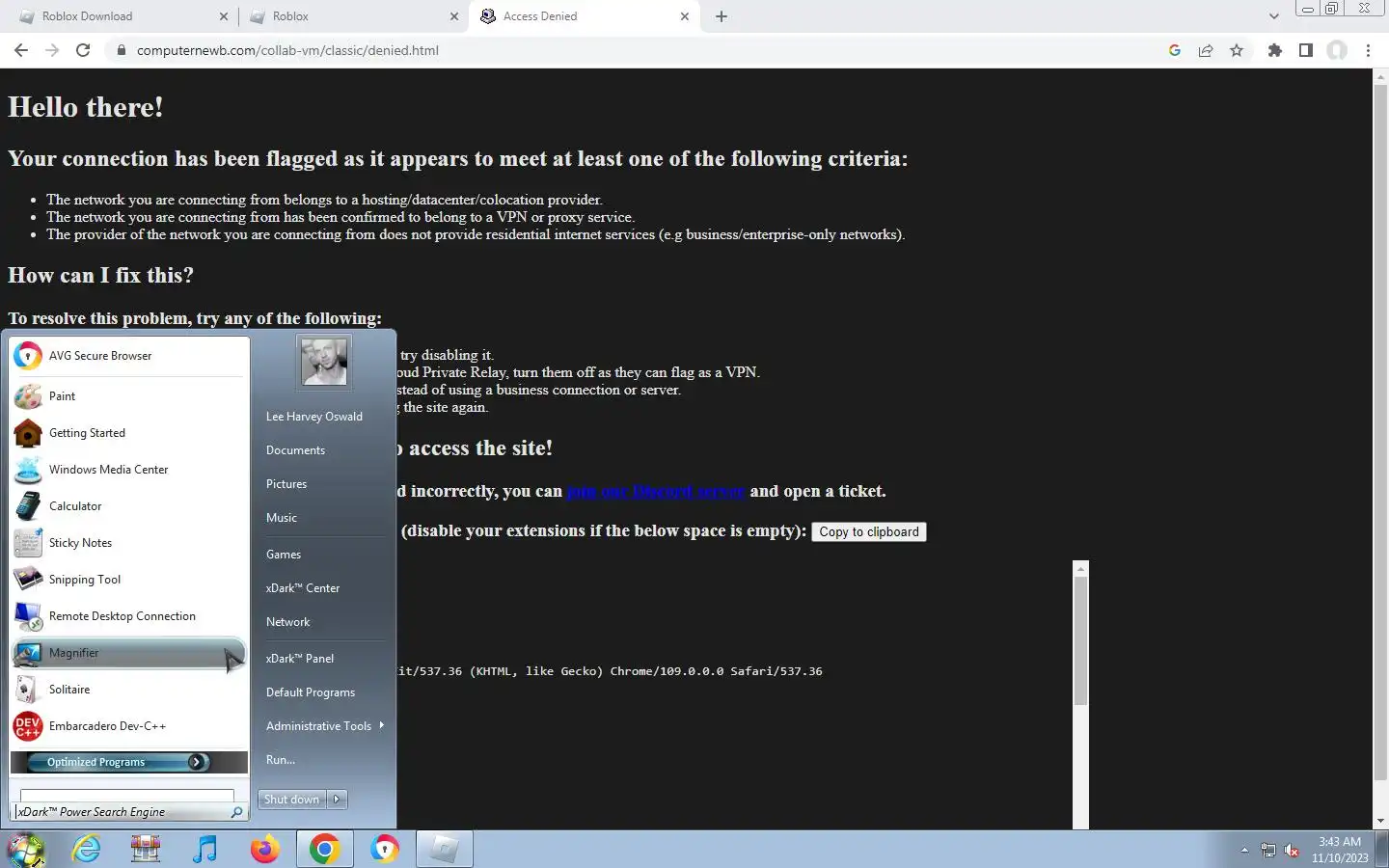
Task: Click the inner text box scrollbar
Action: (1081, 640)
